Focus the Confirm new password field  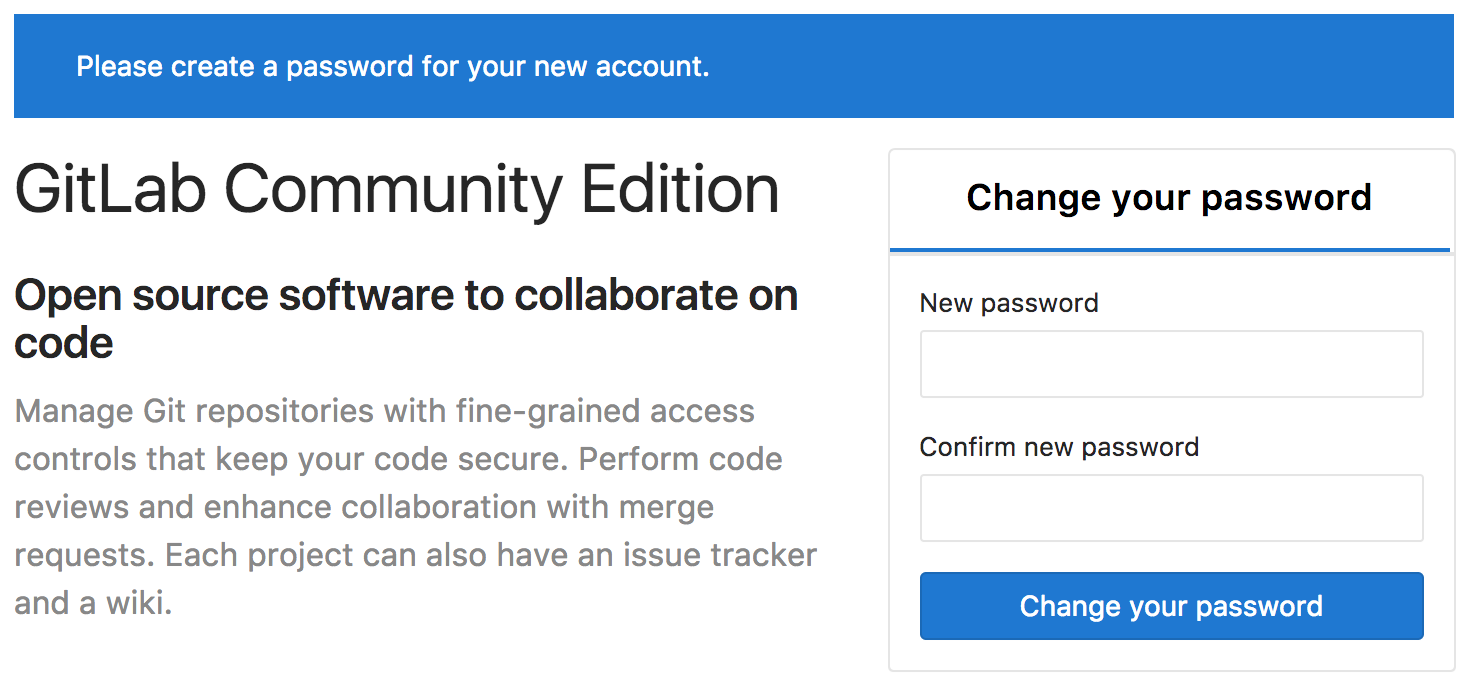(x=1171, y=508)
